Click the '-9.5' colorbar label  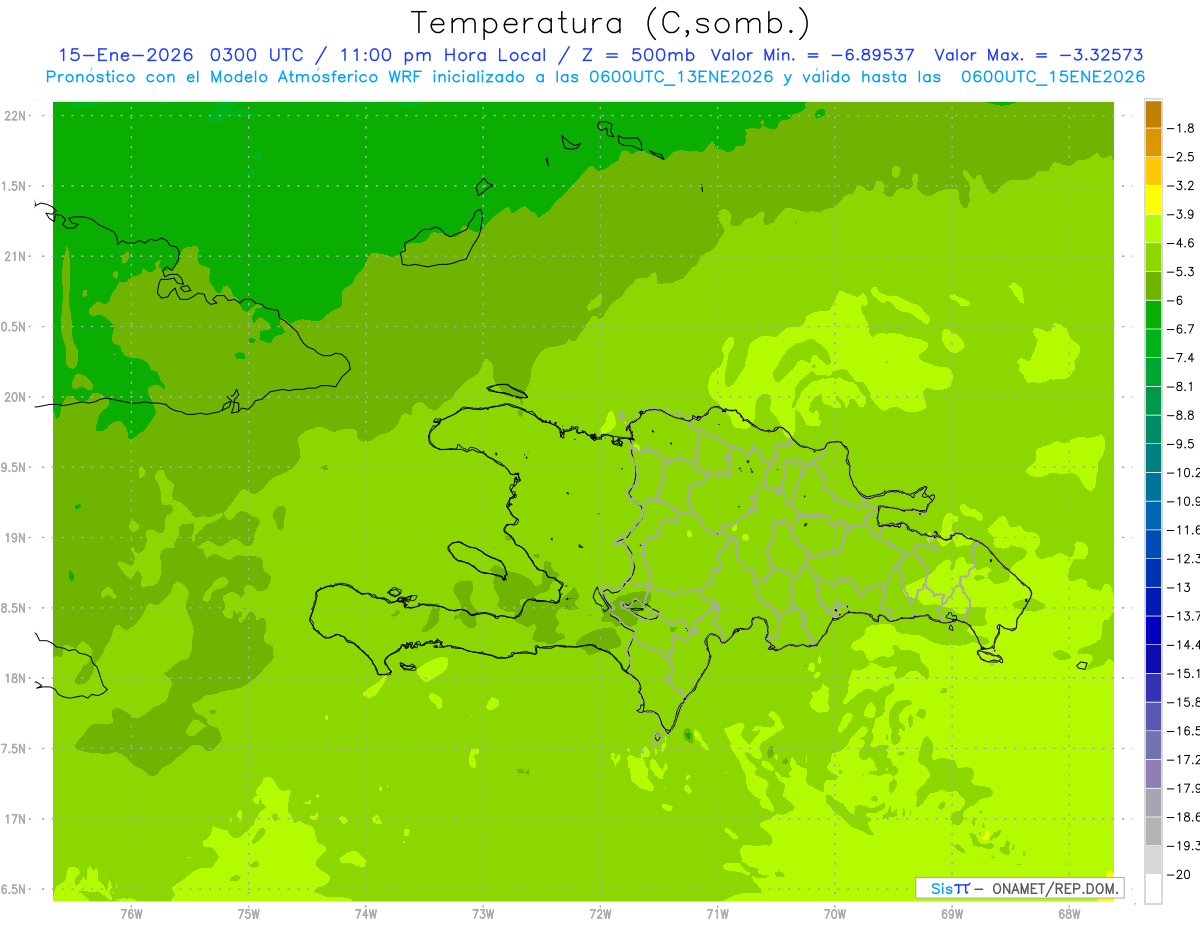[x=1180, y=444]
